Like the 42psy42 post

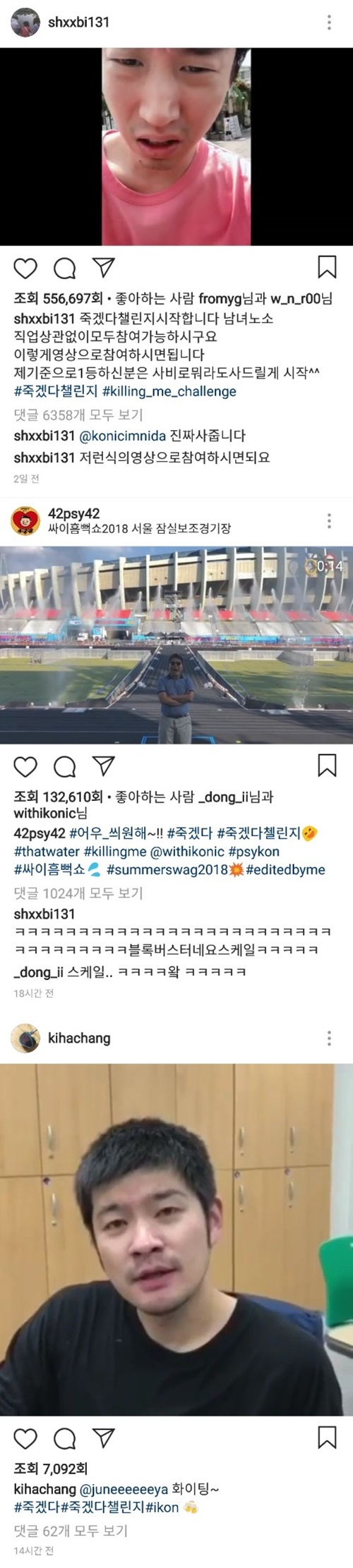[x=25, y=766]
